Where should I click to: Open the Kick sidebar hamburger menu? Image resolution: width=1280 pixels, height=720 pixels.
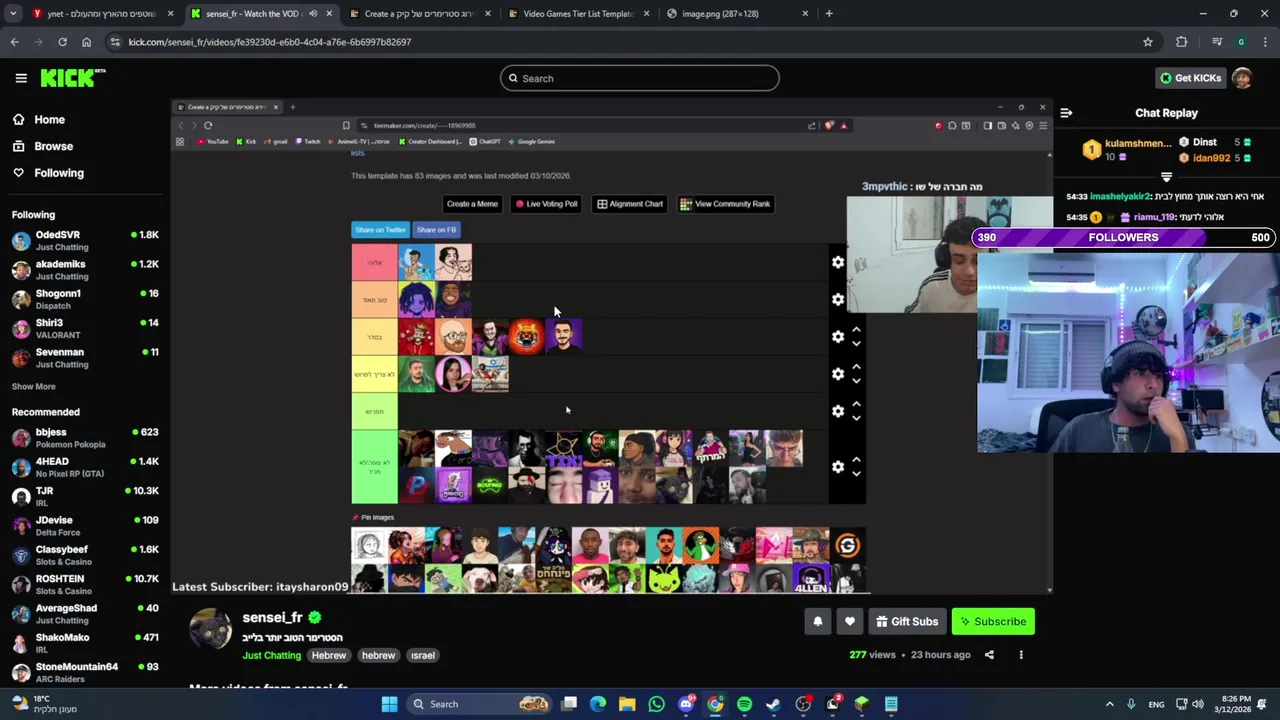tap(21, 78)
